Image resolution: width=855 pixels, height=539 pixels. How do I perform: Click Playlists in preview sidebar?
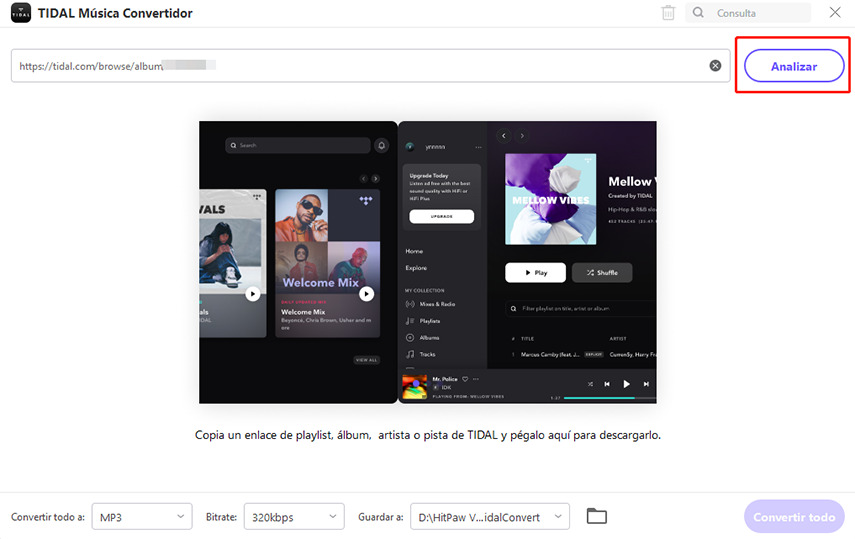pyautogui.click(x=423, y=321)
